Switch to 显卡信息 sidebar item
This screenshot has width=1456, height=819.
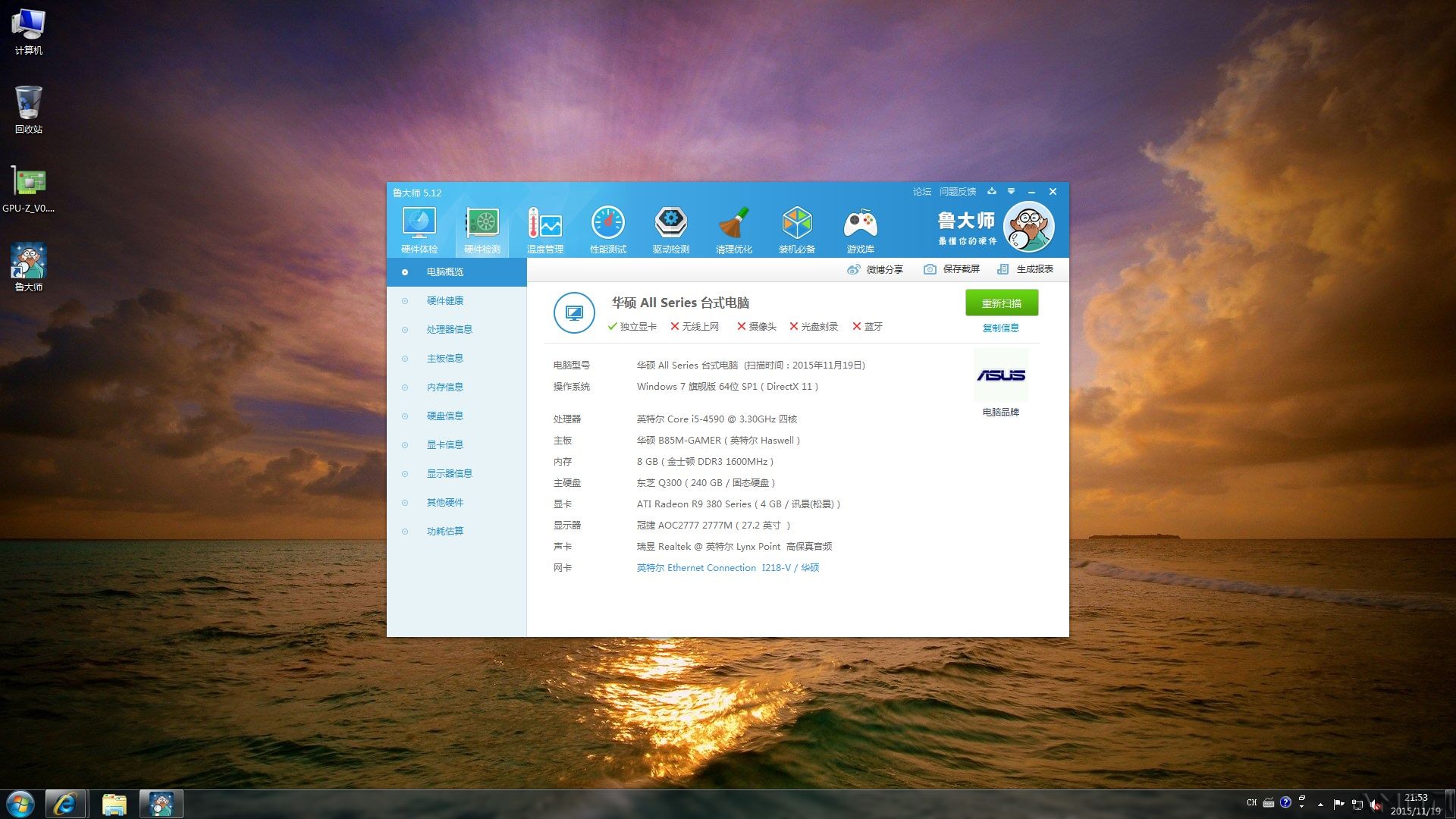click(x=457, y=445)
